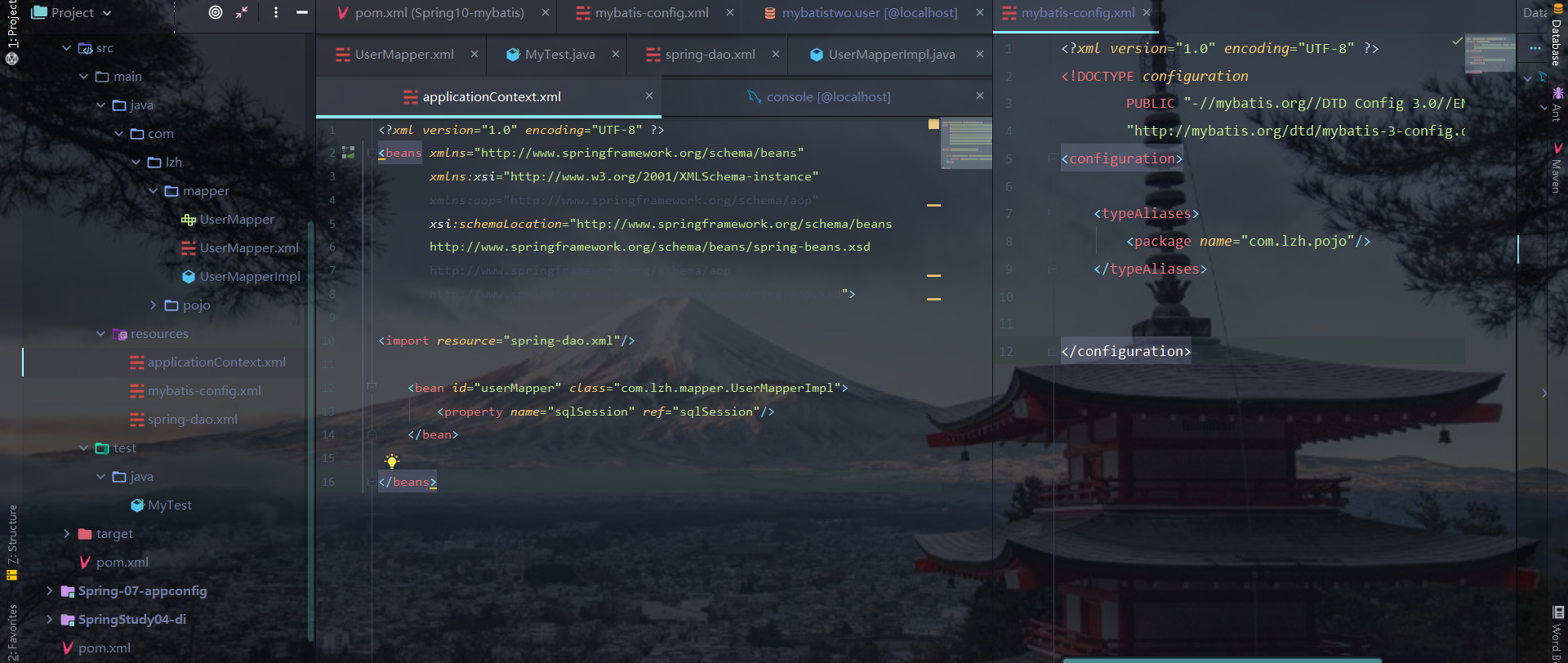The width and height of the screenshot is (1568, 663).
Task: Select UserMapper.xml in the project tree
Action: 249,248
